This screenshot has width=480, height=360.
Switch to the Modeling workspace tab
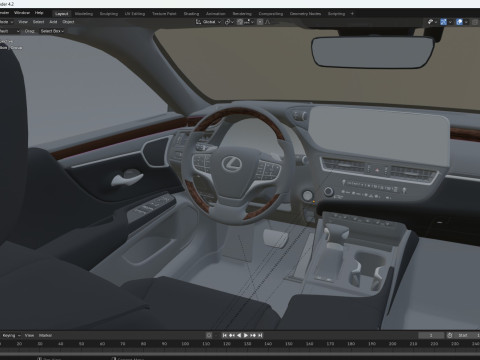(x=84, y=14)
